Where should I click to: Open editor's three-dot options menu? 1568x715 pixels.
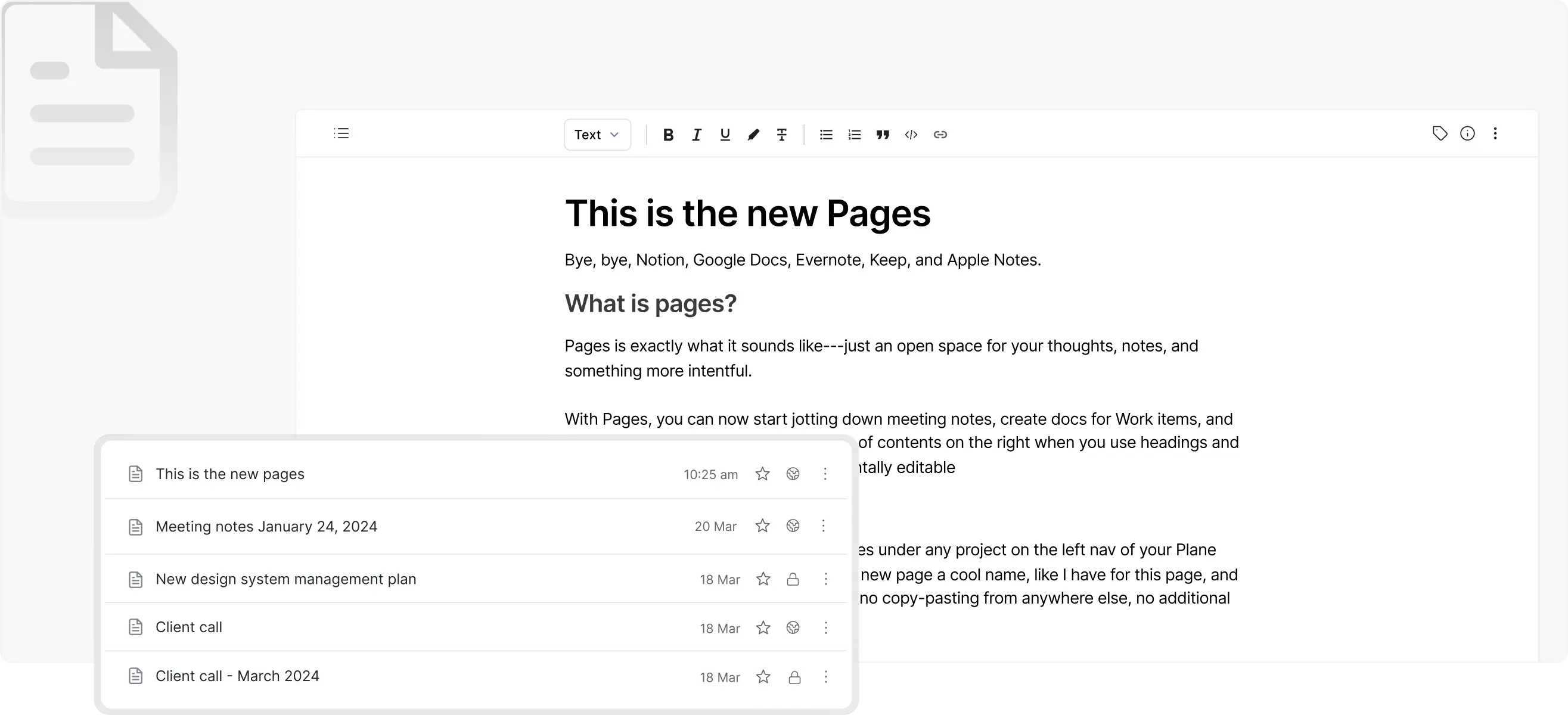[1495, 133]
